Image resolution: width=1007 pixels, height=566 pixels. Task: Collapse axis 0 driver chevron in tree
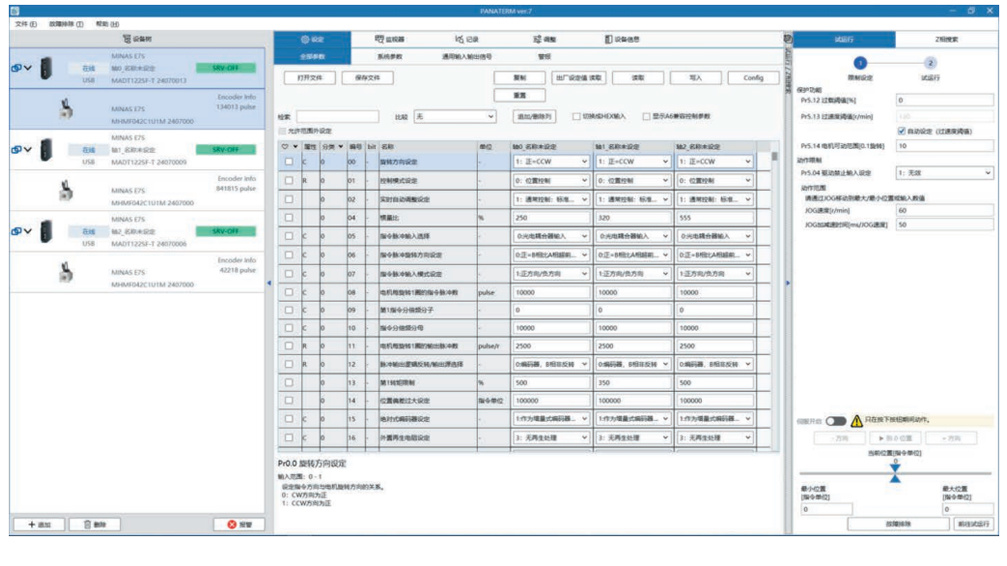pos(28,67)
